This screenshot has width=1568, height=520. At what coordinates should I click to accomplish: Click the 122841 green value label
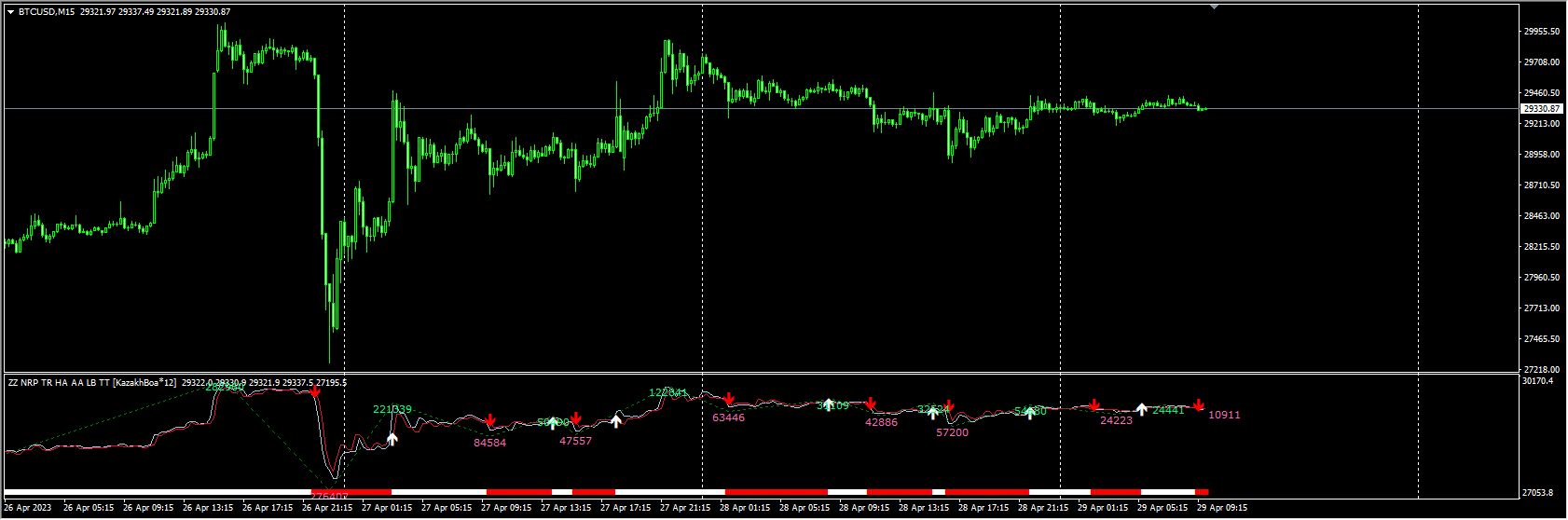point(668,393)
